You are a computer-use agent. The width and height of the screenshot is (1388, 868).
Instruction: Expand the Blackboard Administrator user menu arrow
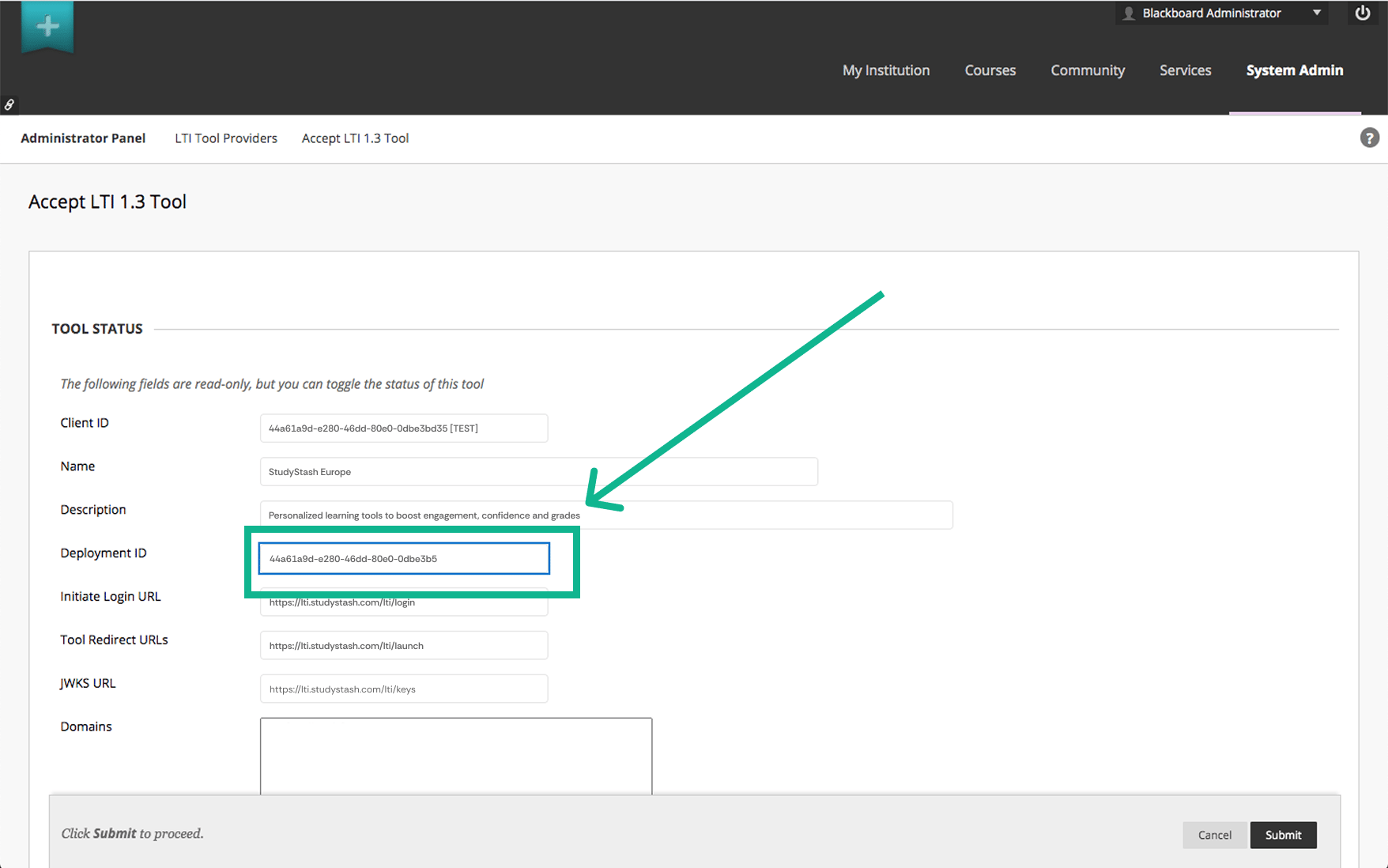click(x=1317, y=13)
